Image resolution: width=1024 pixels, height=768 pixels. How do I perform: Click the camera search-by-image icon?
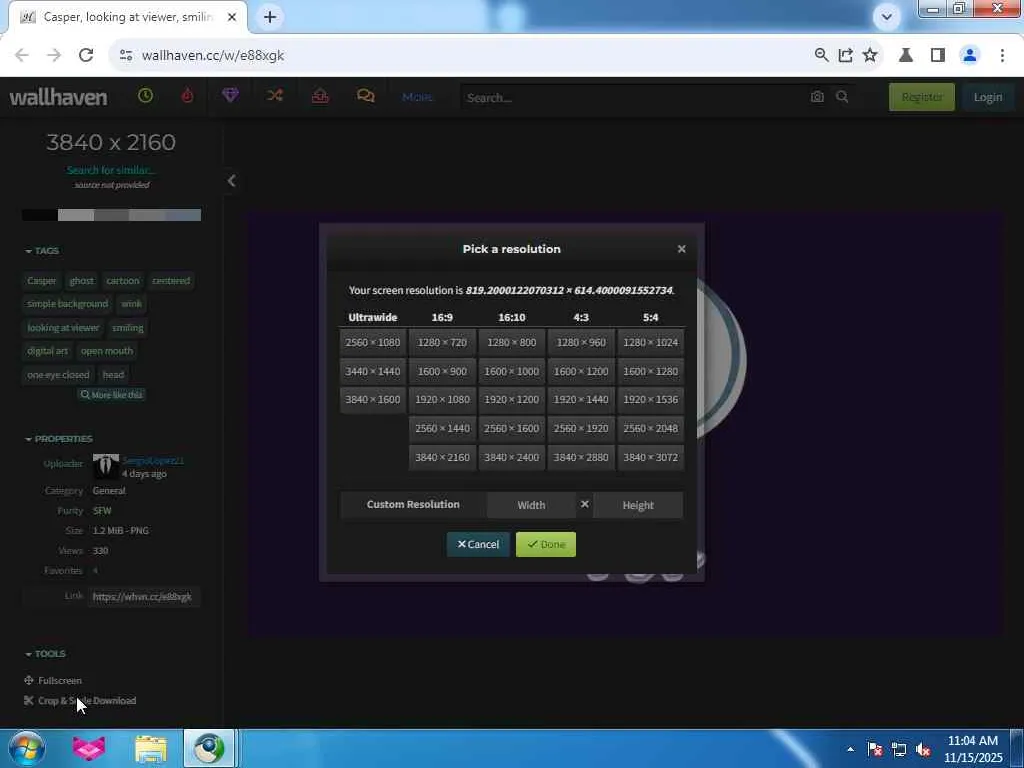pos(817,97)
